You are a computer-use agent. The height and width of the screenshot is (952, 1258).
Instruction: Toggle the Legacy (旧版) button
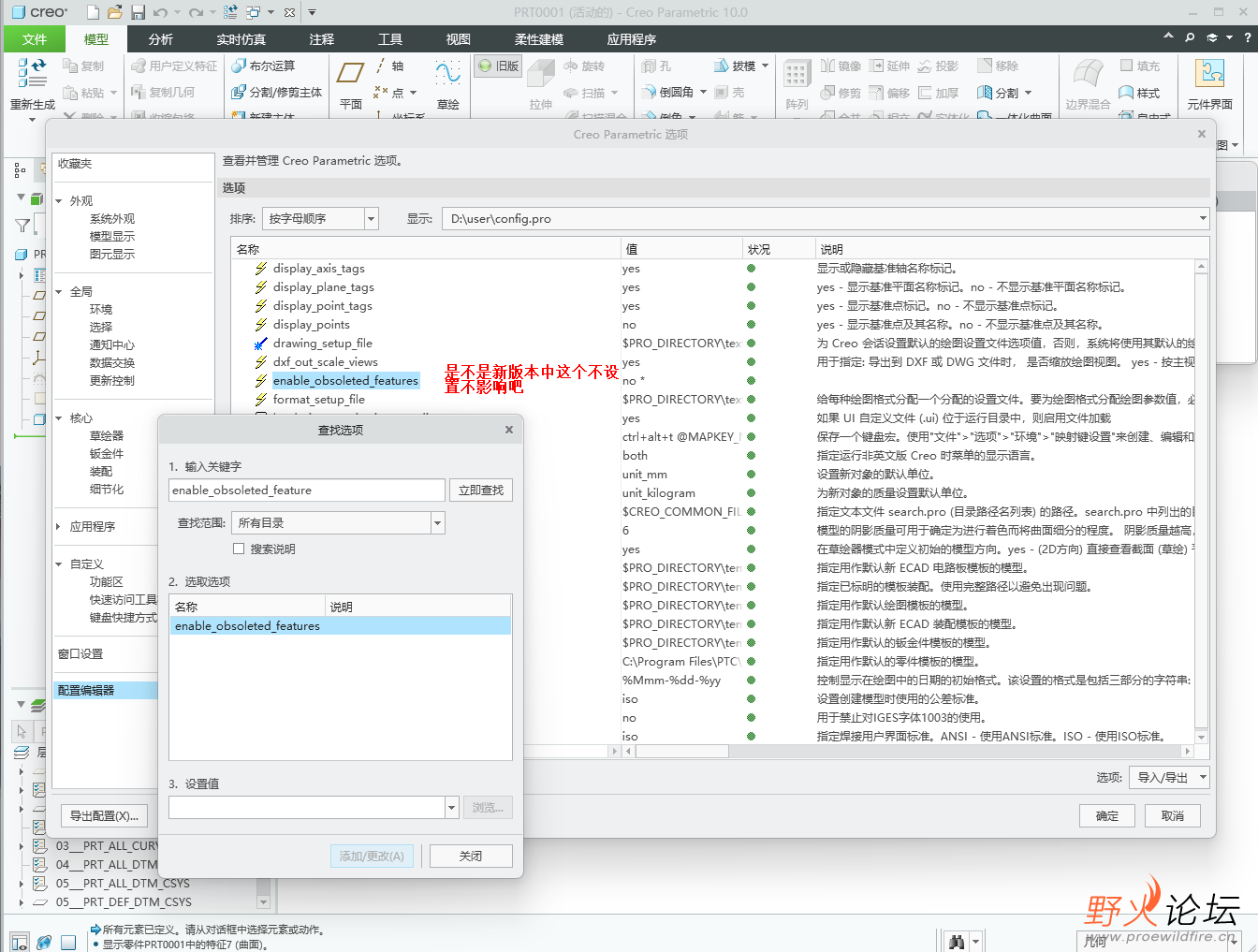coord(497,66)
